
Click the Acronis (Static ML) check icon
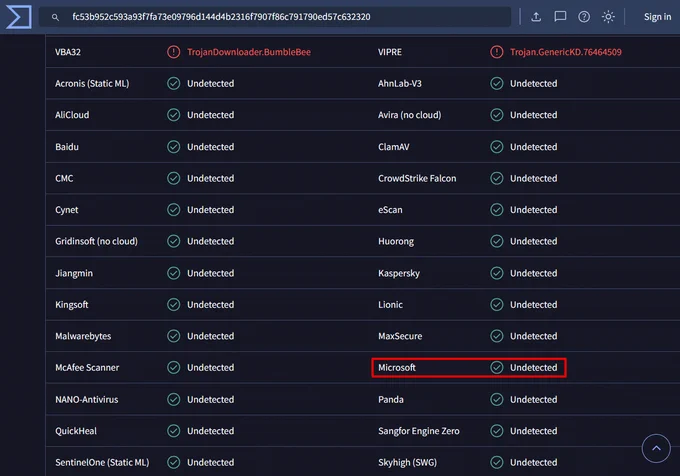(x=173, y=83)
